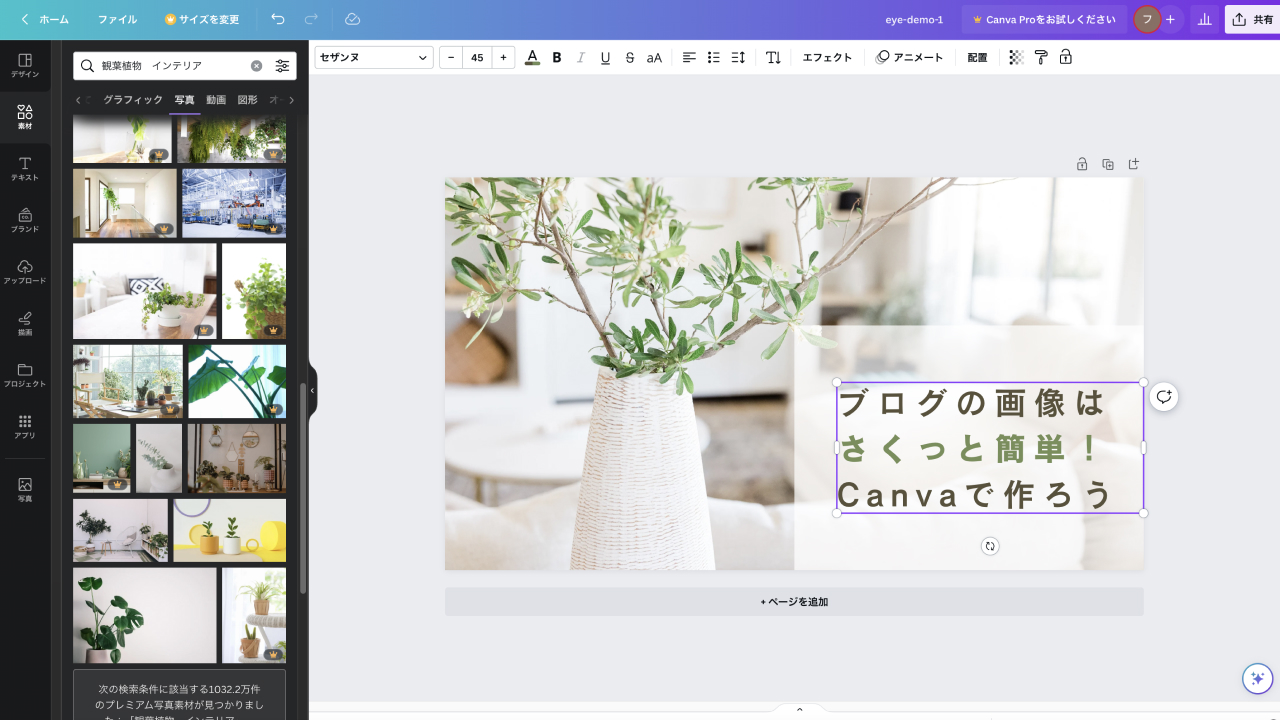Decrease font size with minus button

(x=451, y=57)
